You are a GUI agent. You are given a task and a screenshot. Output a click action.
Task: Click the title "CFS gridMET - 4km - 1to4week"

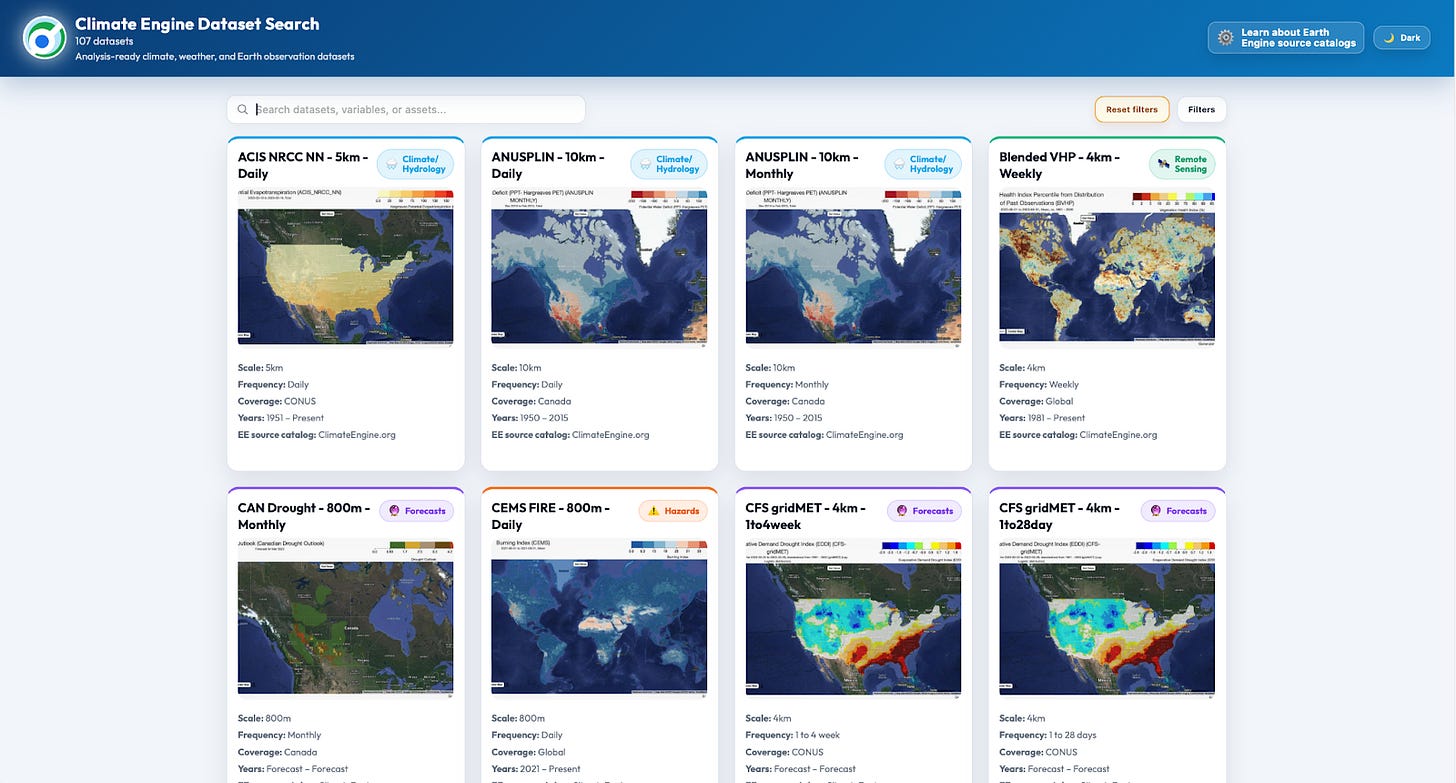(806, 516)
